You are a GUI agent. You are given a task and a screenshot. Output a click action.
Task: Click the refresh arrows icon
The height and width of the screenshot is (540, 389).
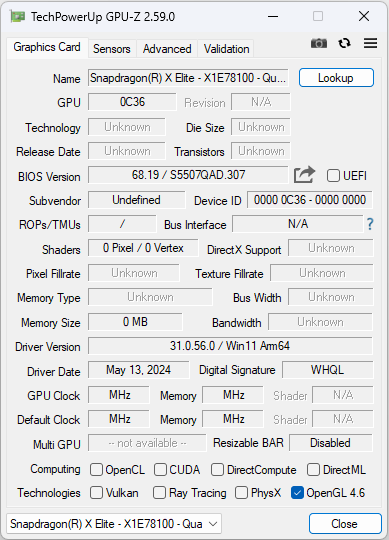[344, 43]
